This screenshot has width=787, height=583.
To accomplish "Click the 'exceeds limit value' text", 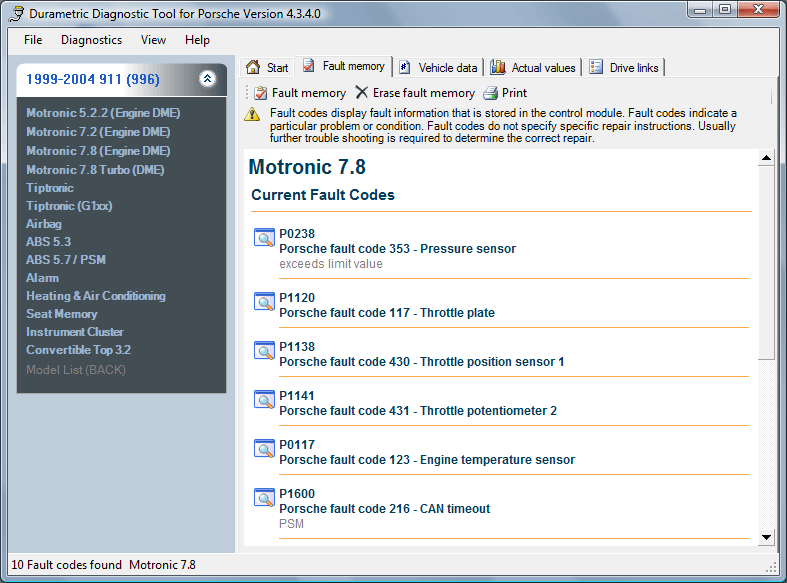I will pyautogui.click(x=331, y=264).
